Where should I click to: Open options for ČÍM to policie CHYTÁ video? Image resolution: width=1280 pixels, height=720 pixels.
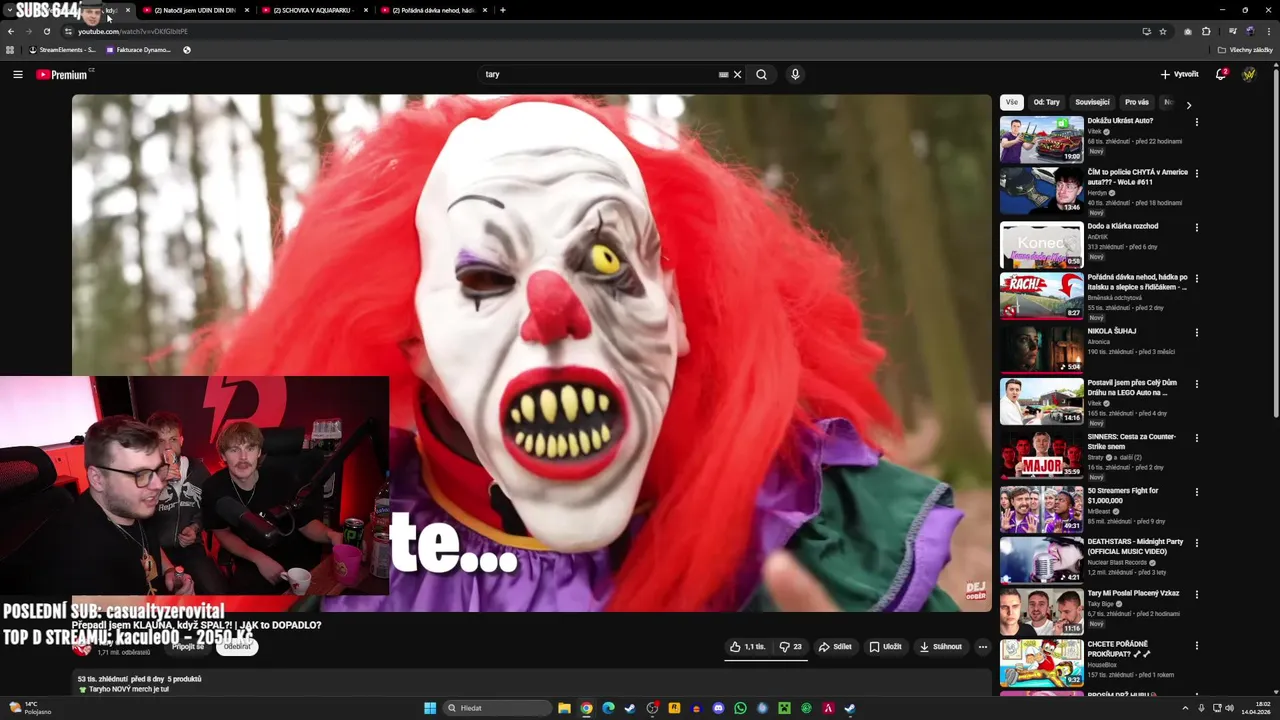click(1197, 174)
